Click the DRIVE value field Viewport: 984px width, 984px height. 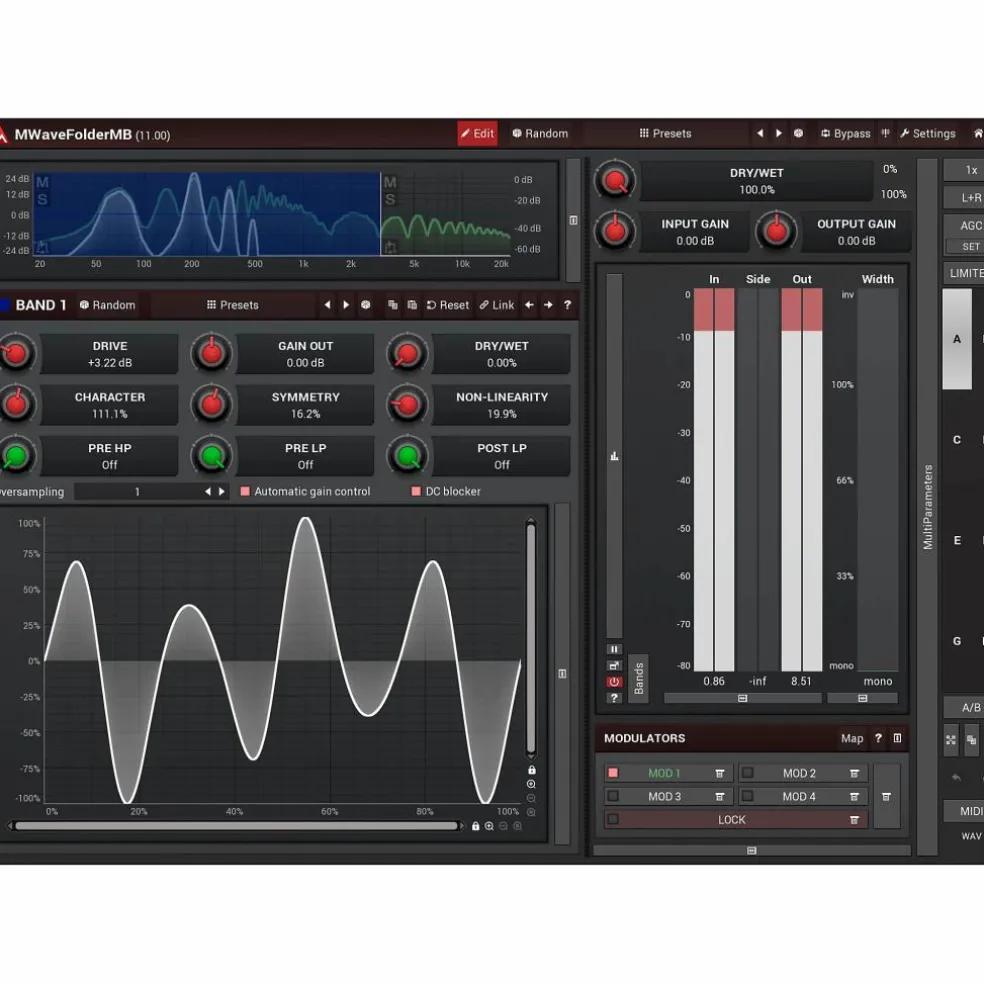tap(110, 355)
